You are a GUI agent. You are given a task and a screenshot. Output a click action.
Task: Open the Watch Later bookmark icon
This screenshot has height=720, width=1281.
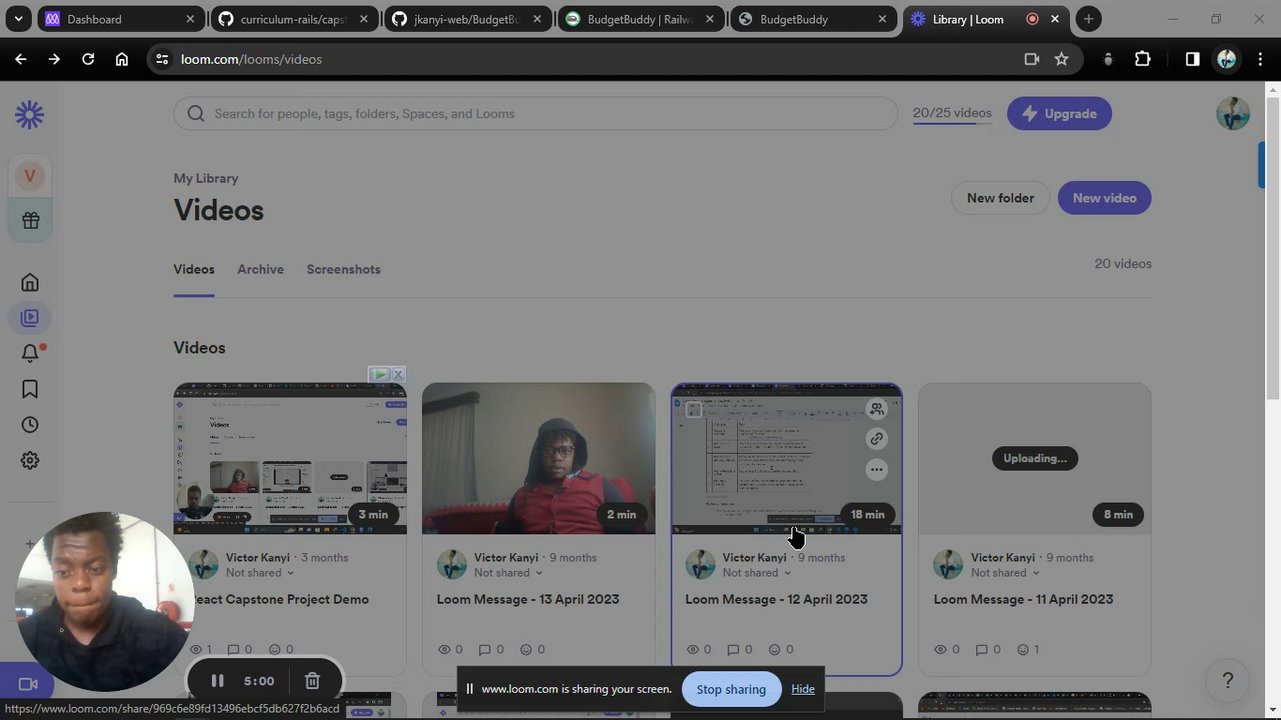[x=30, y=389]
